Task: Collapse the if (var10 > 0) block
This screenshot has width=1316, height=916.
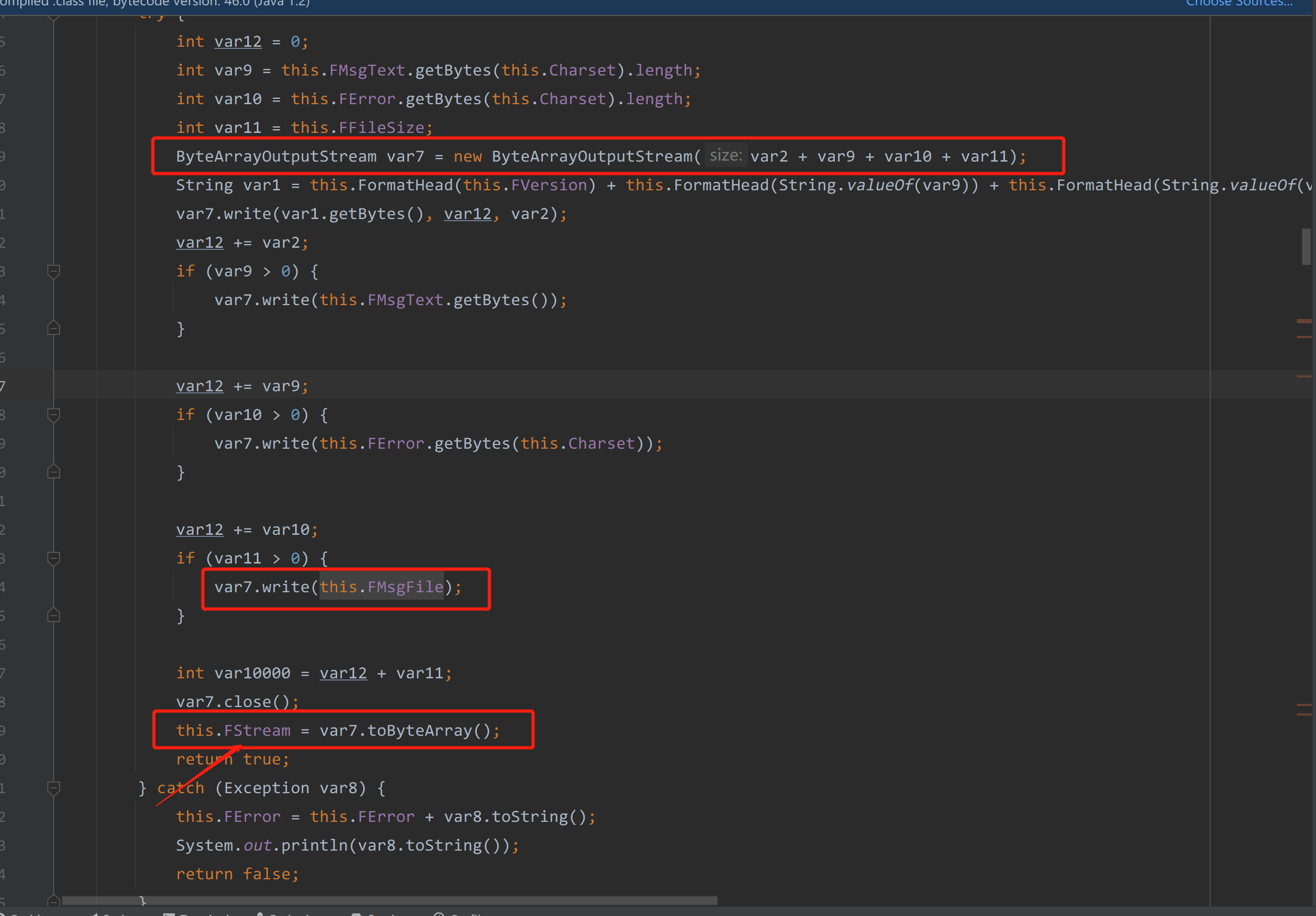Action: tap(53, 415)
